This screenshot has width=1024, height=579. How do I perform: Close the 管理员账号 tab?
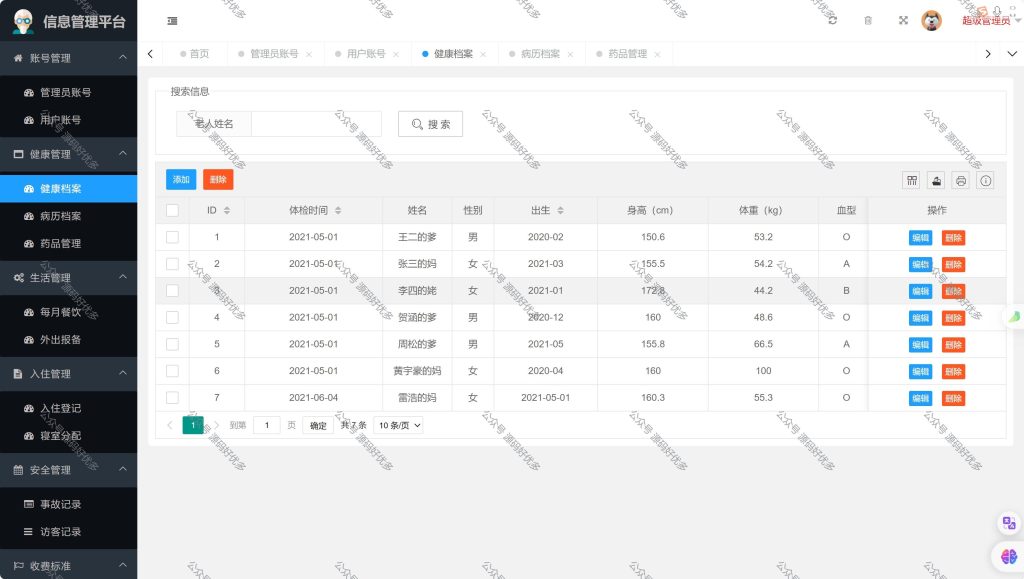(x=309, y=54)
